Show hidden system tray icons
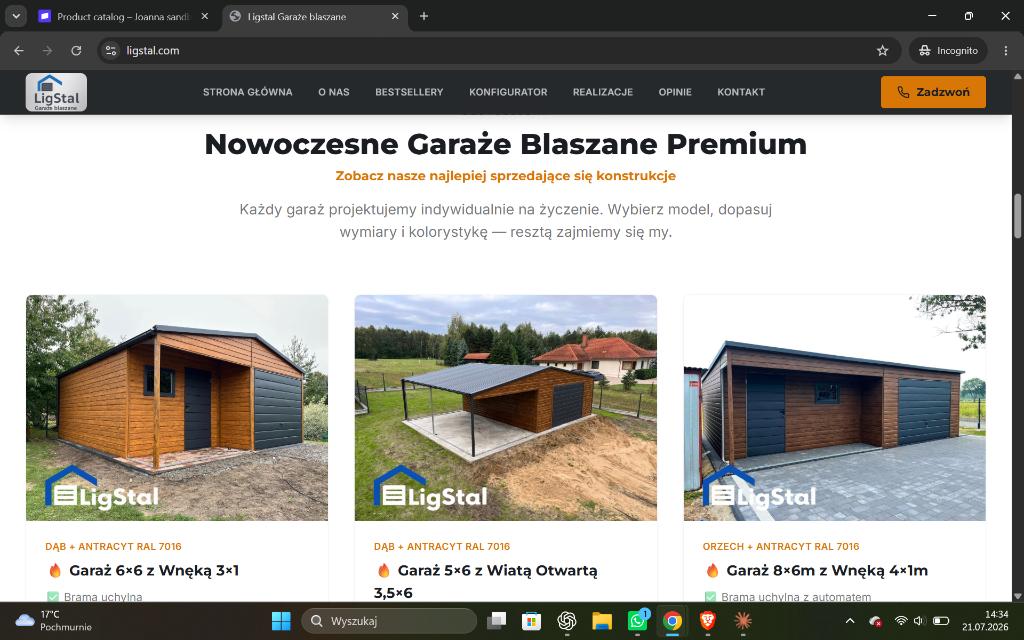1024x640 pixels. click(850, 620)
